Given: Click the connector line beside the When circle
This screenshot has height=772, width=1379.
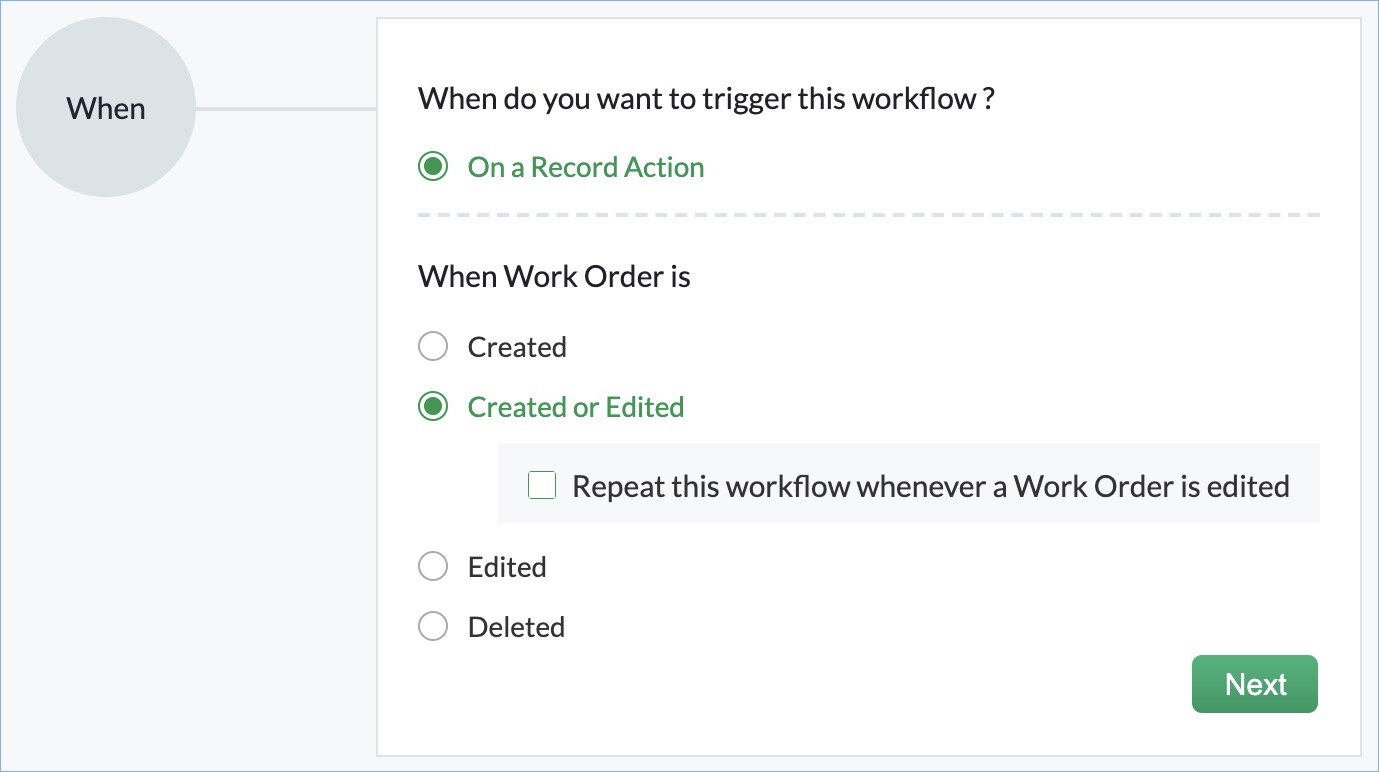Looking at the screenshot, I should coord(285,108).
